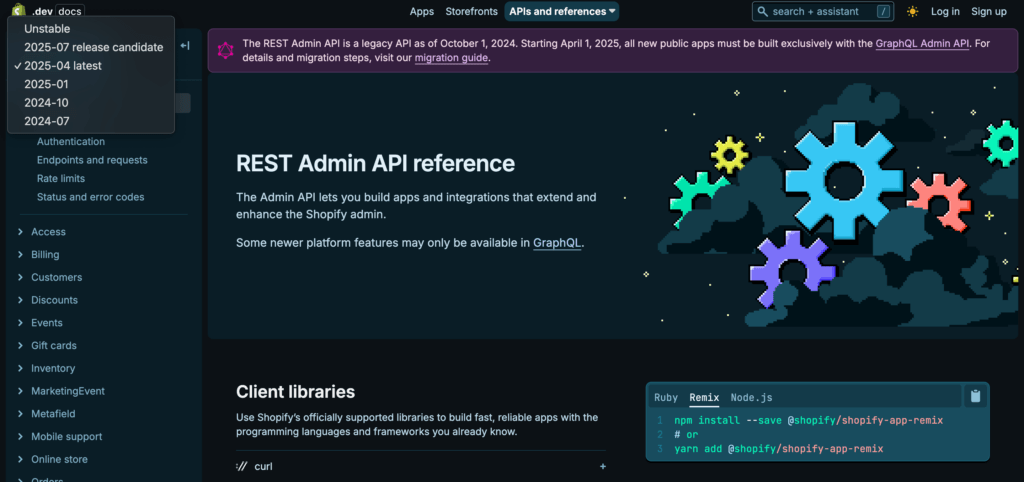Expand the Metafield section

pos(53,414)
